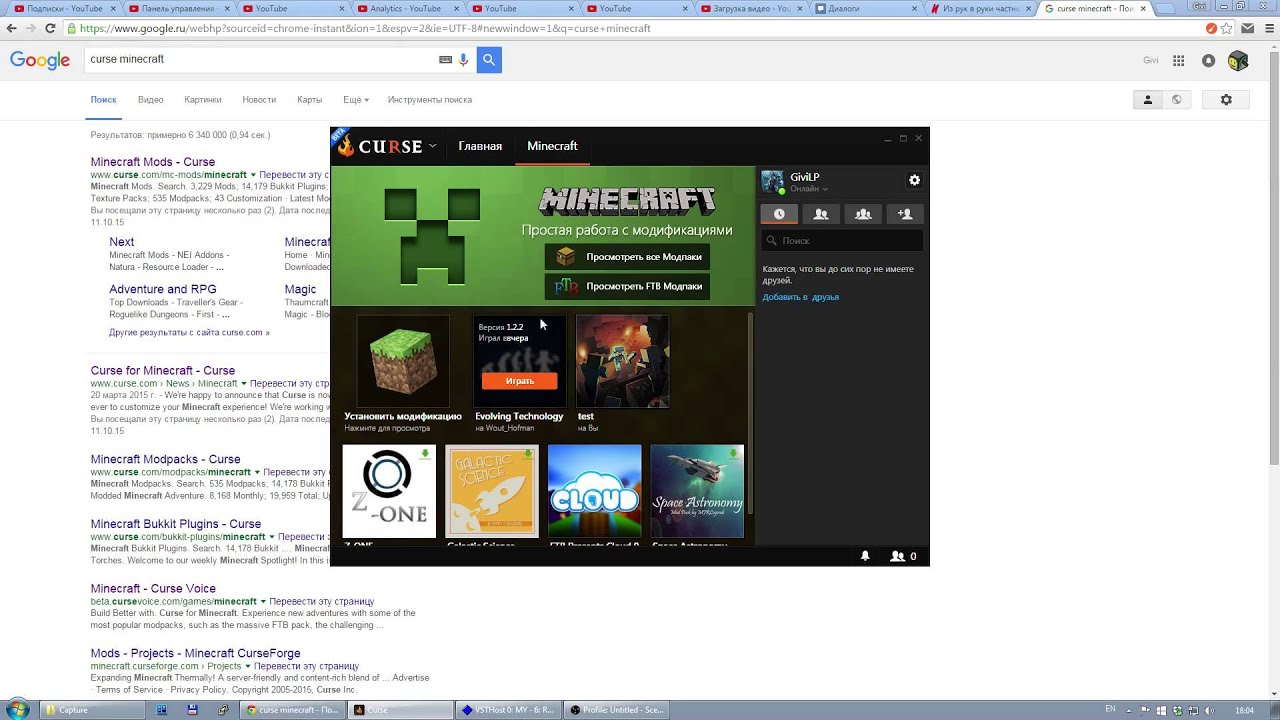Viewport: 1280px width, 720px height.
Task: Open 'Видео' search tab in Google
Action: (151, 100)
